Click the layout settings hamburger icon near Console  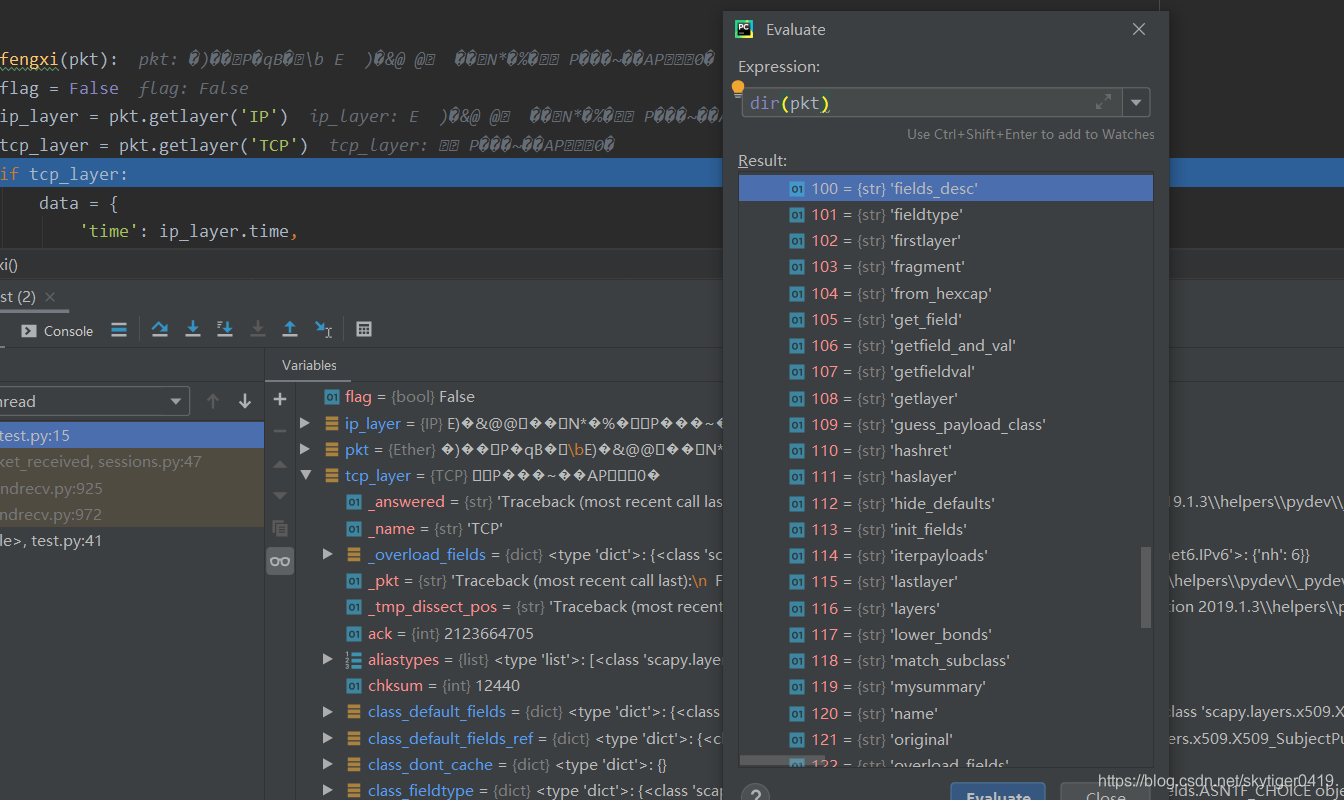click(x=119, y=328)
